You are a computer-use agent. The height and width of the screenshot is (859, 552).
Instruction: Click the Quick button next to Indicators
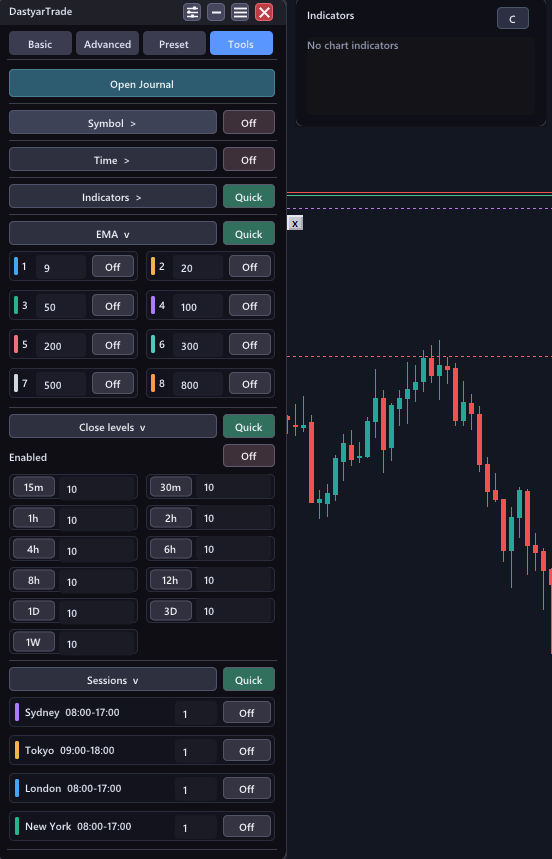(x=249, y=197)
